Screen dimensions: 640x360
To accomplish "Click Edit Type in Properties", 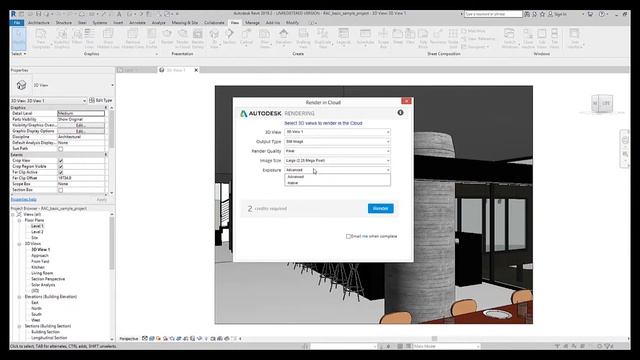I will [101, 100].
